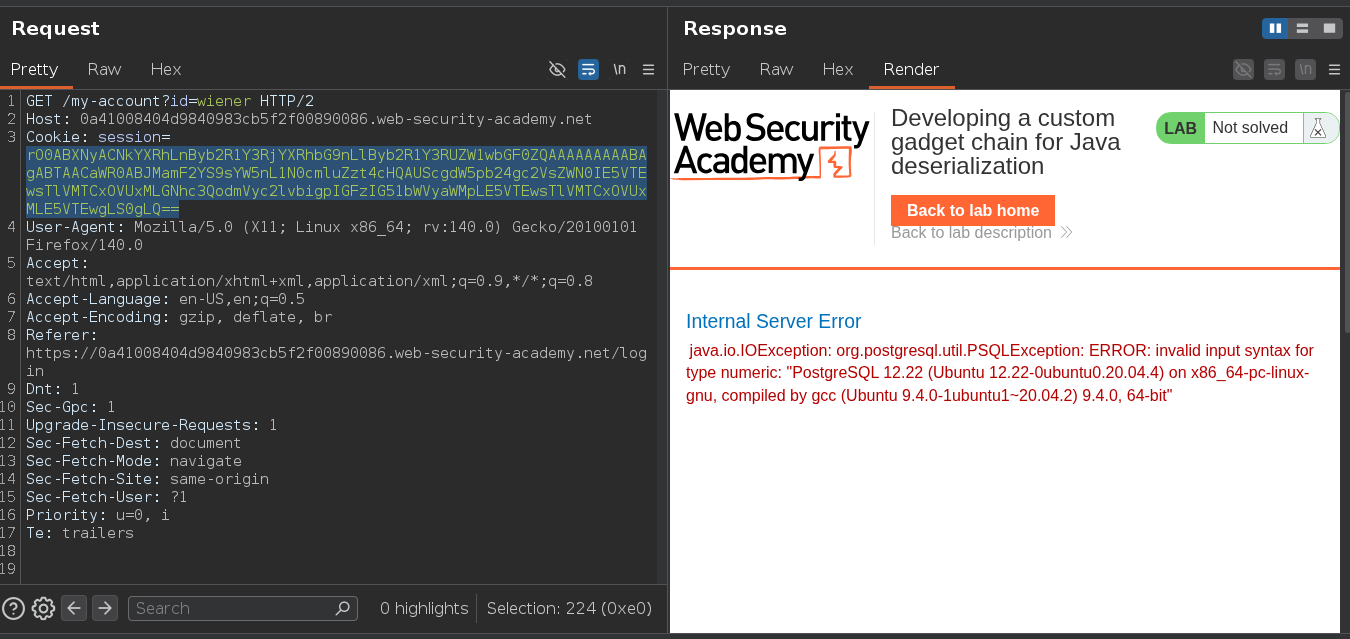Click the Priority header line
Viewport: 1350px width, 639px height.
(98, 515)
